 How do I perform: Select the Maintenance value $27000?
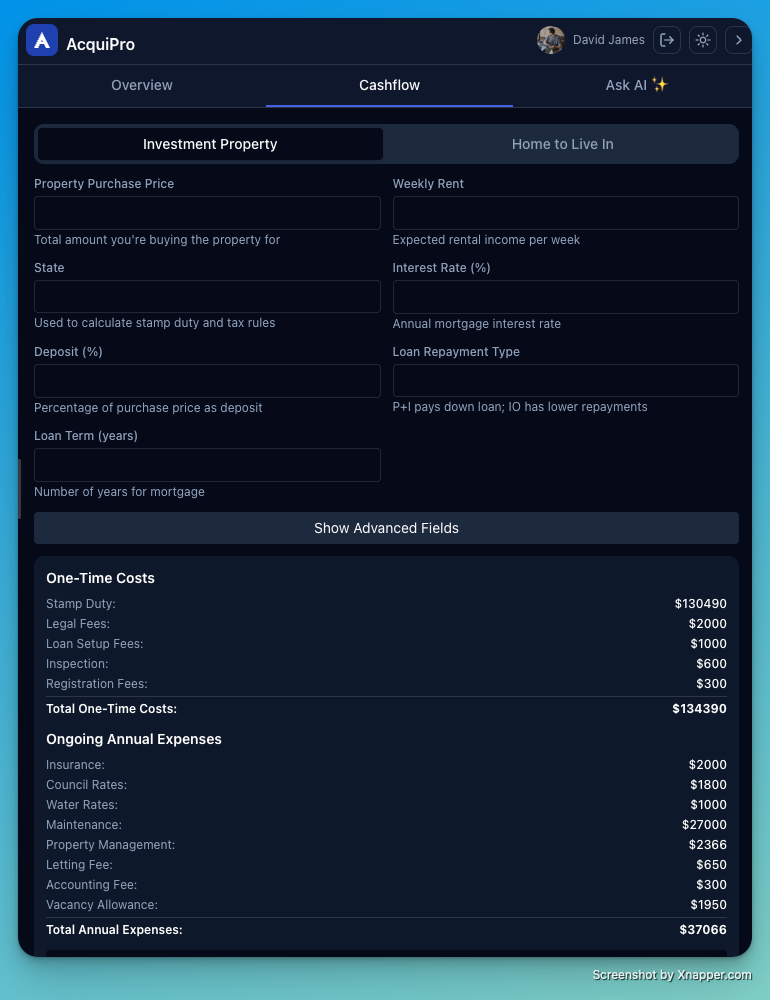click(704, 825)
